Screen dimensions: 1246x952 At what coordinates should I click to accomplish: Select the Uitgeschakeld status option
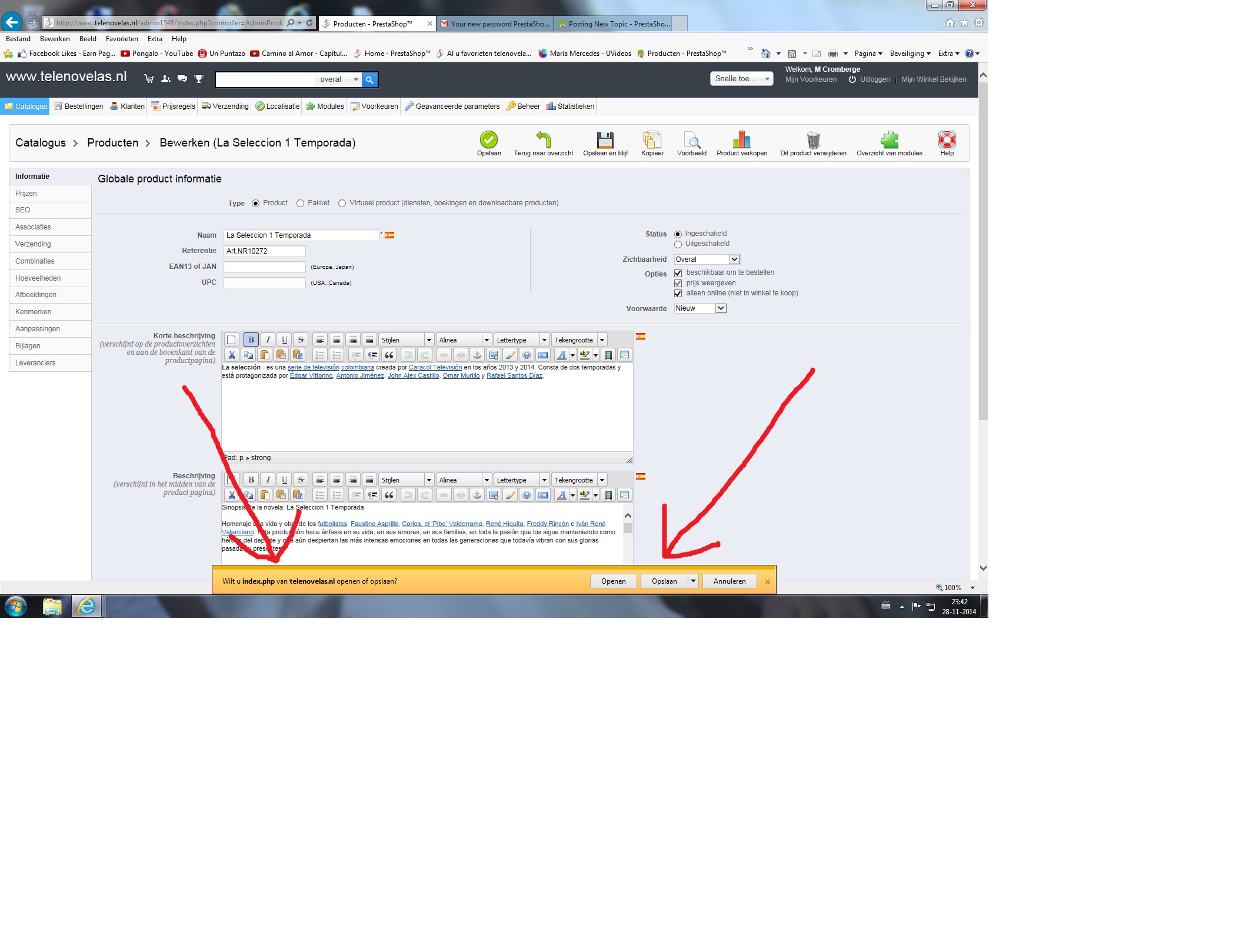678,244
